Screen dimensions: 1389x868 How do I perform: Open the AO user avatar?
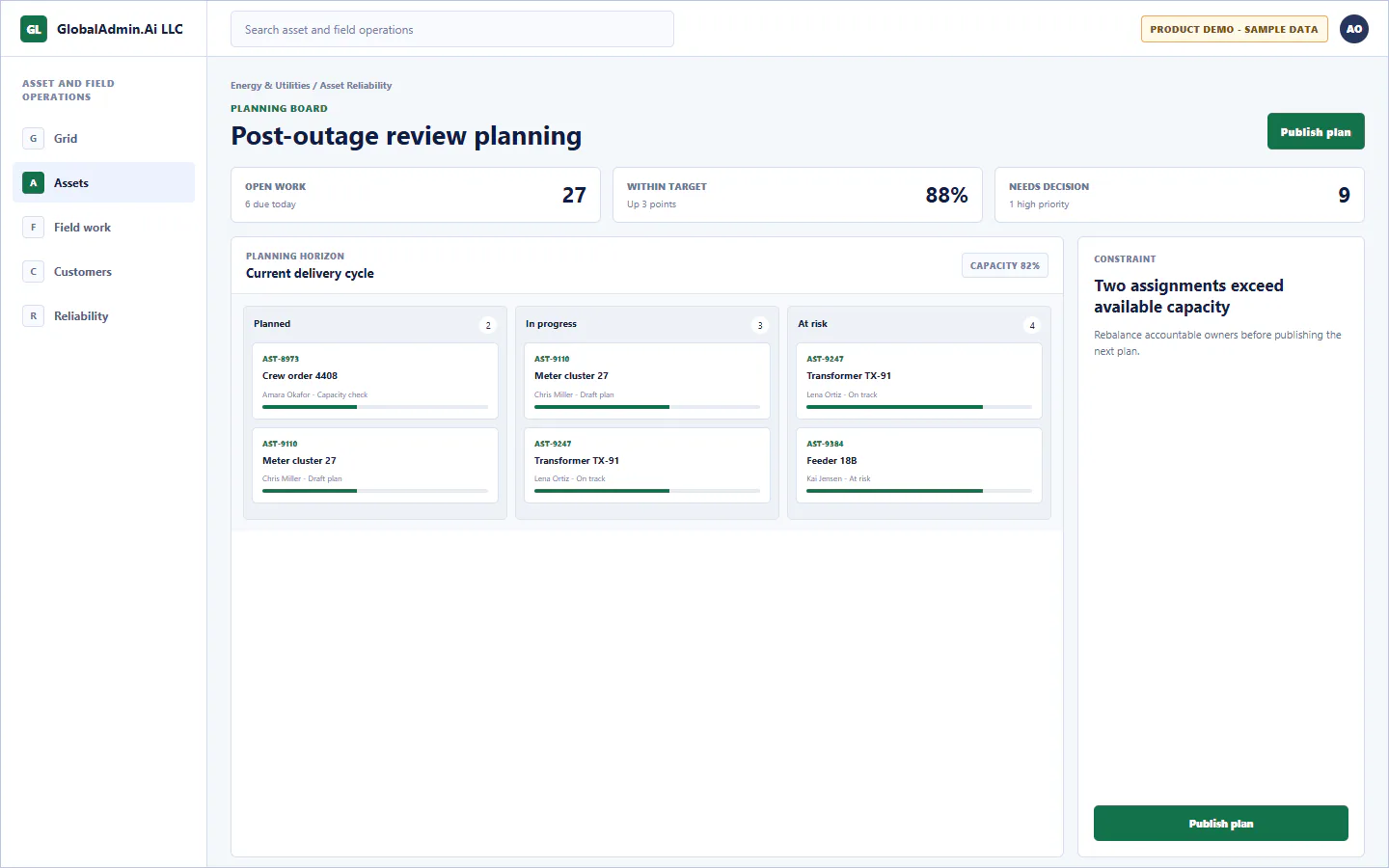point(1354,29)
